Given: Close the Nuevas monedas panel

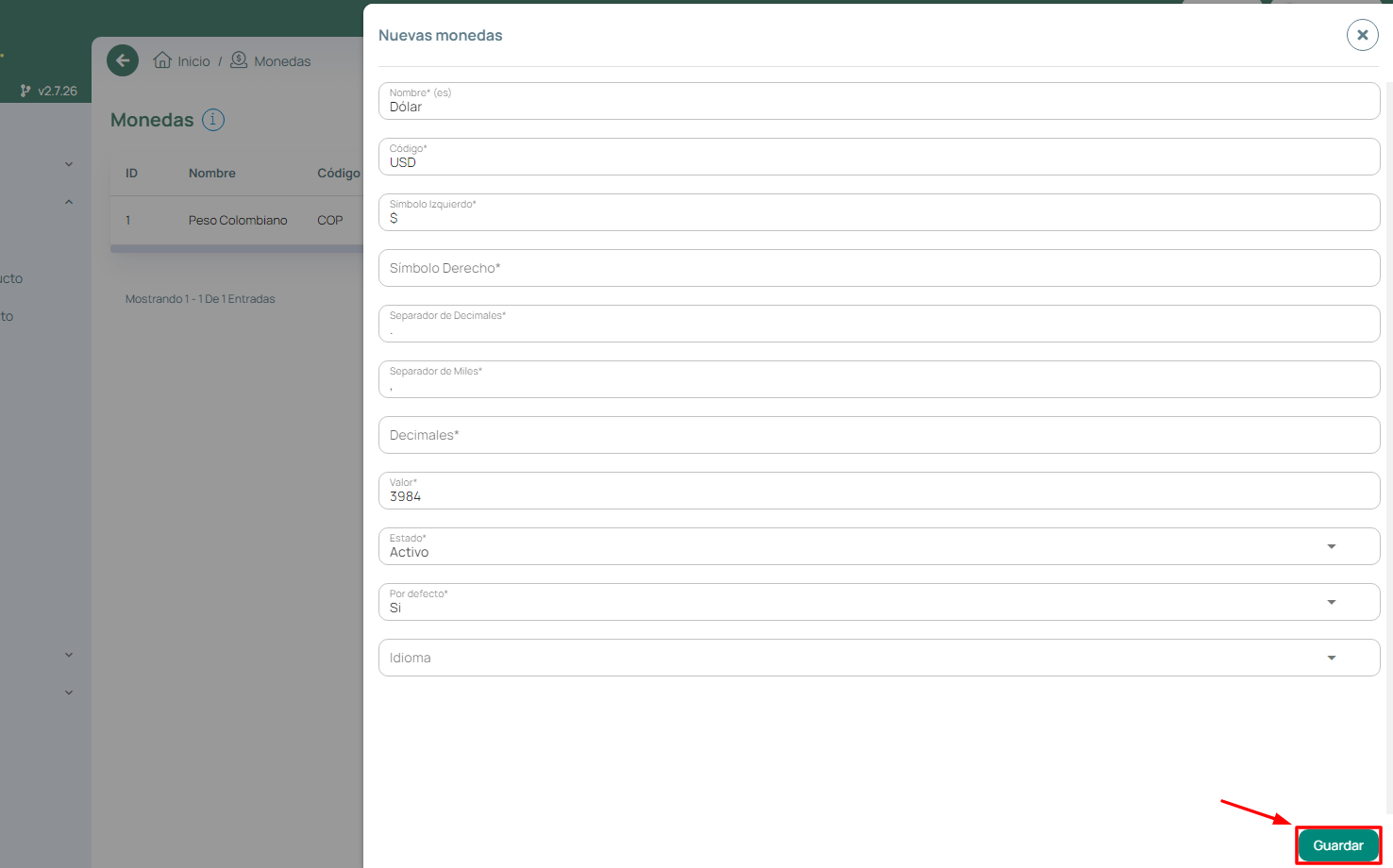Looking at the screenshot, I should coord(1362,35).
